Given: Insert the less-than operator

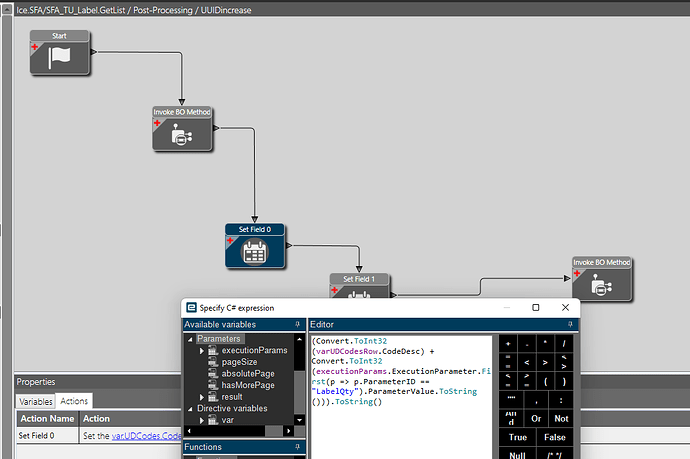Looking at the screenshot, I should point(527,362).
